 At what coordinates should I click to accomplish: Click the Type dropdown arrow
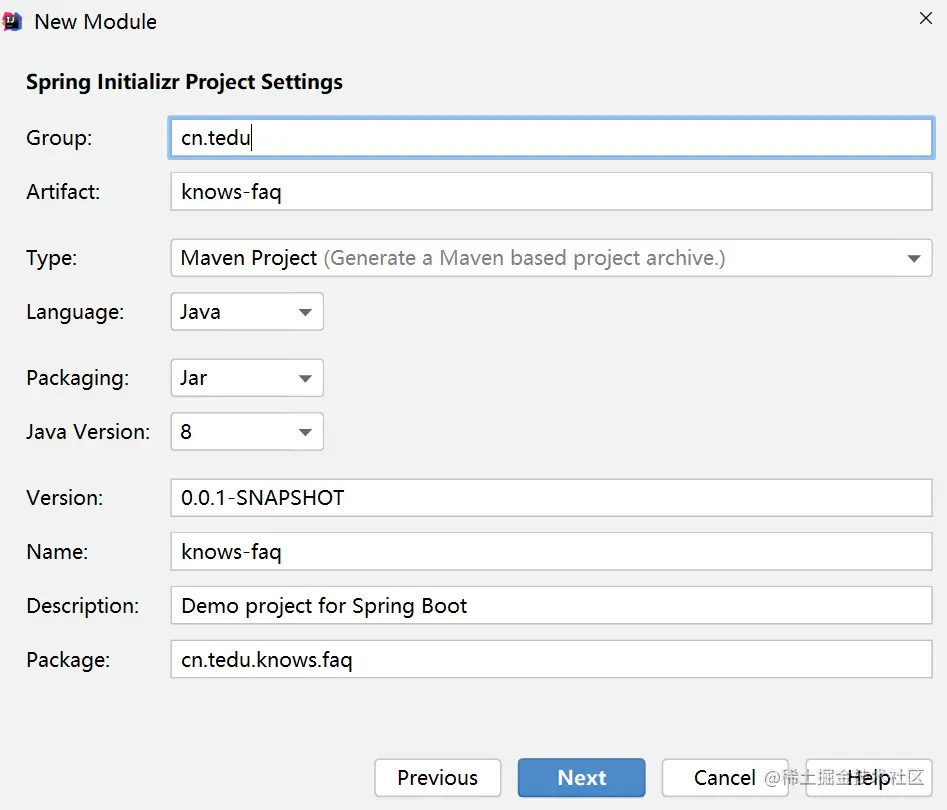pyautogui.click(x=913, y=258)
